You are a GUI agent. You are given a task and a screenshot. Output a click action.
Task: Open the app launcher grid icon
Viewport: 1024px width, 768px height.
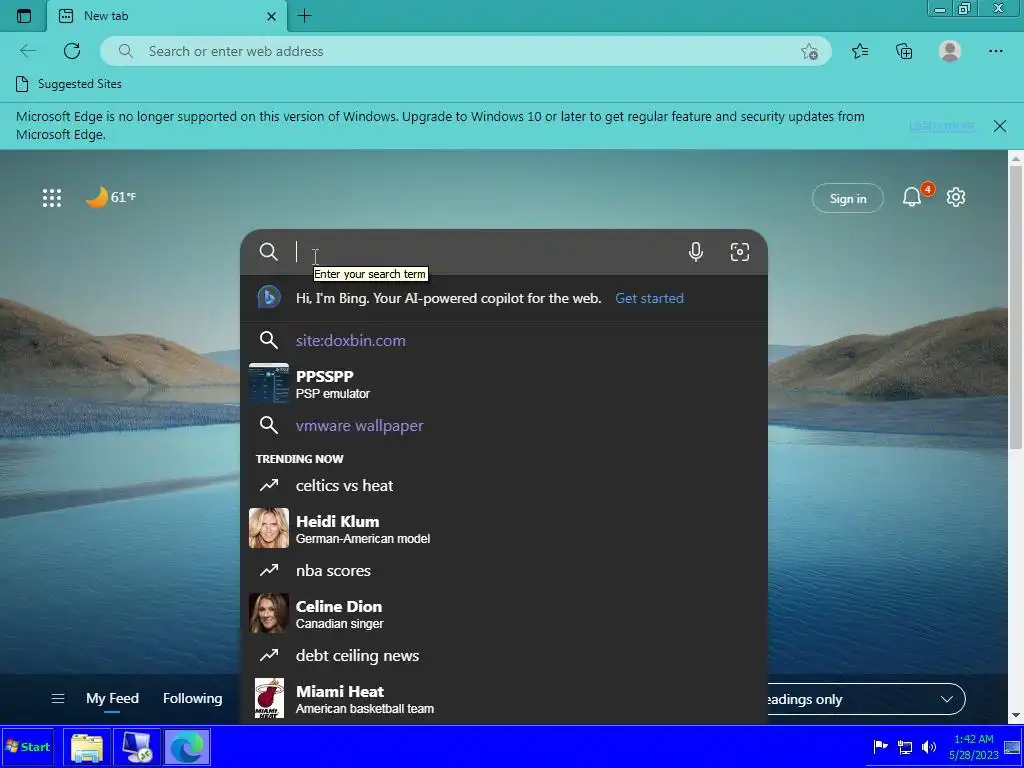(52, 198)
